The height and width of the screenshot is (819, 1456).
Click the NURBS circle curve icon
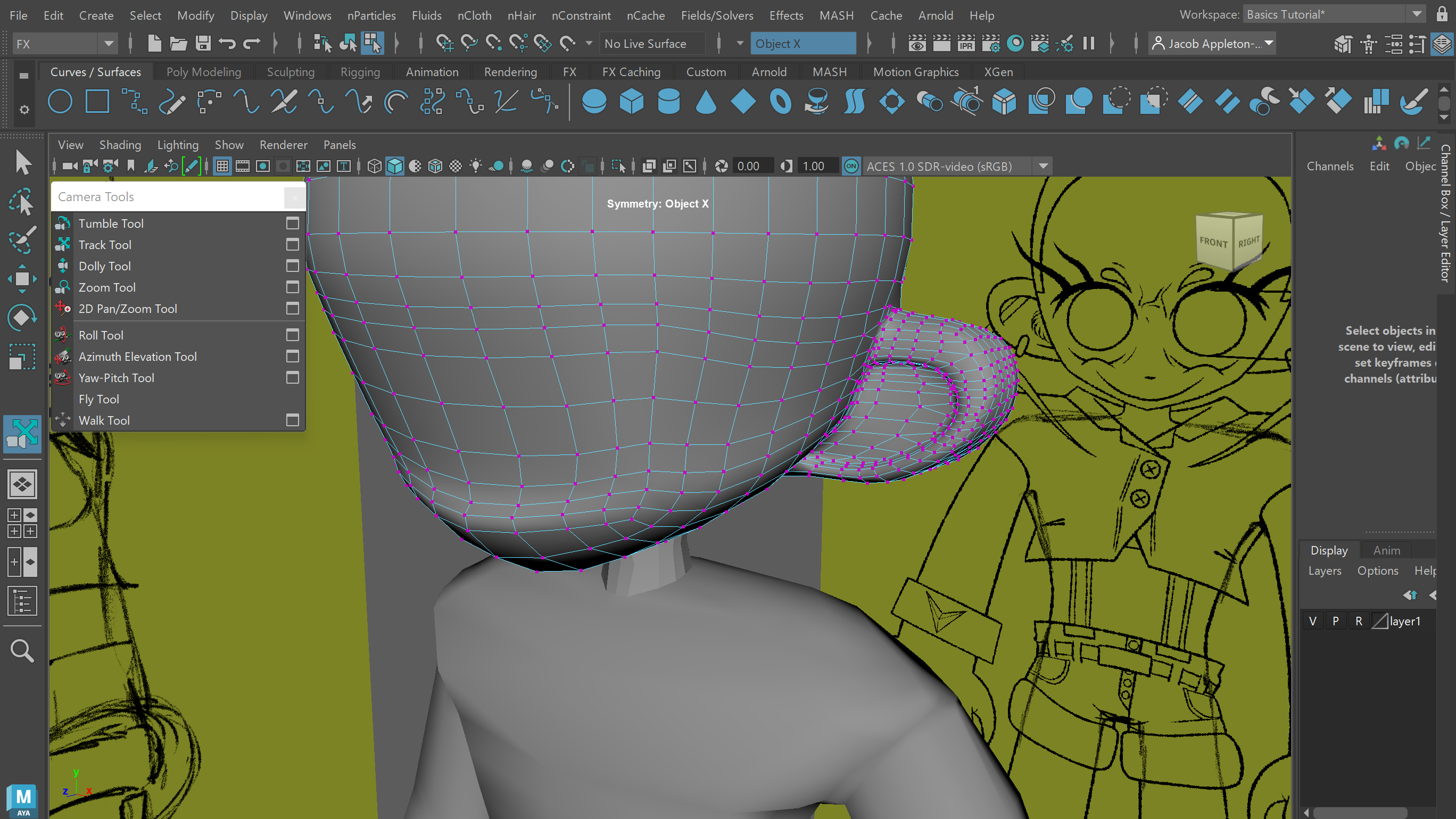pyautogui.click(x=60, y=102)
